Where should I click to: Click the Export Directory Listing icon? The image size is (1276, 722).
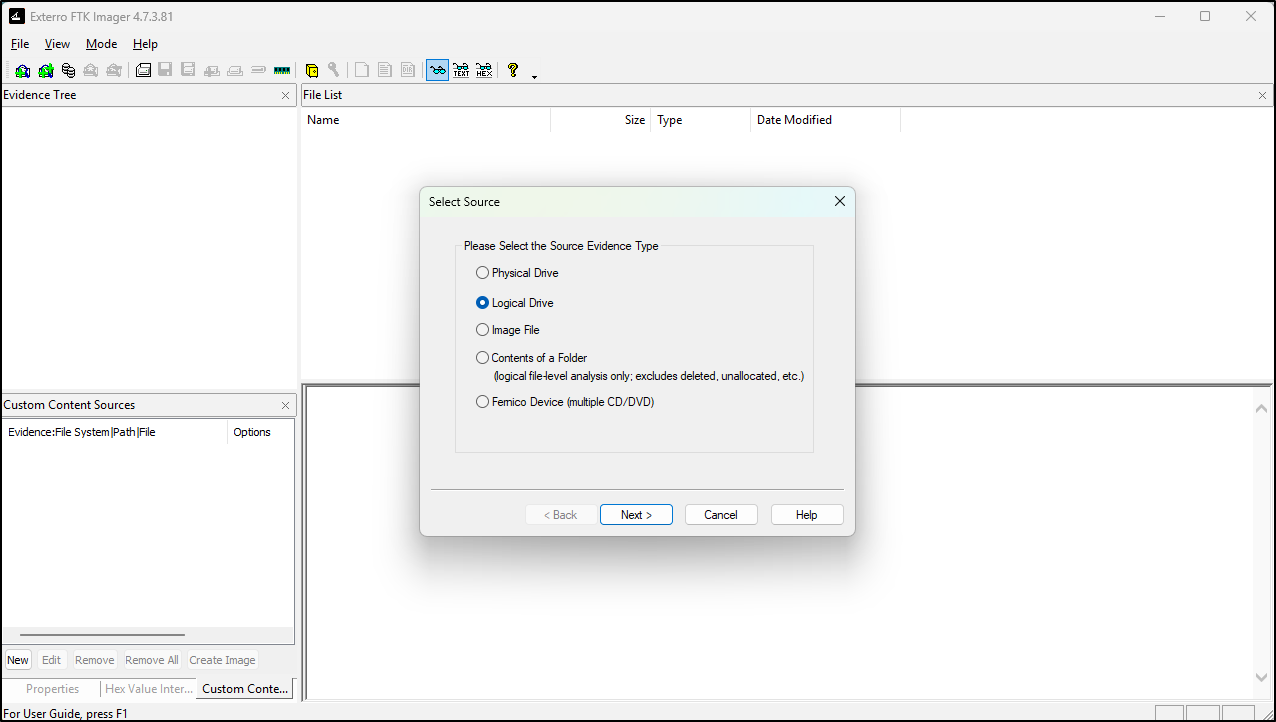click(408, 70)
